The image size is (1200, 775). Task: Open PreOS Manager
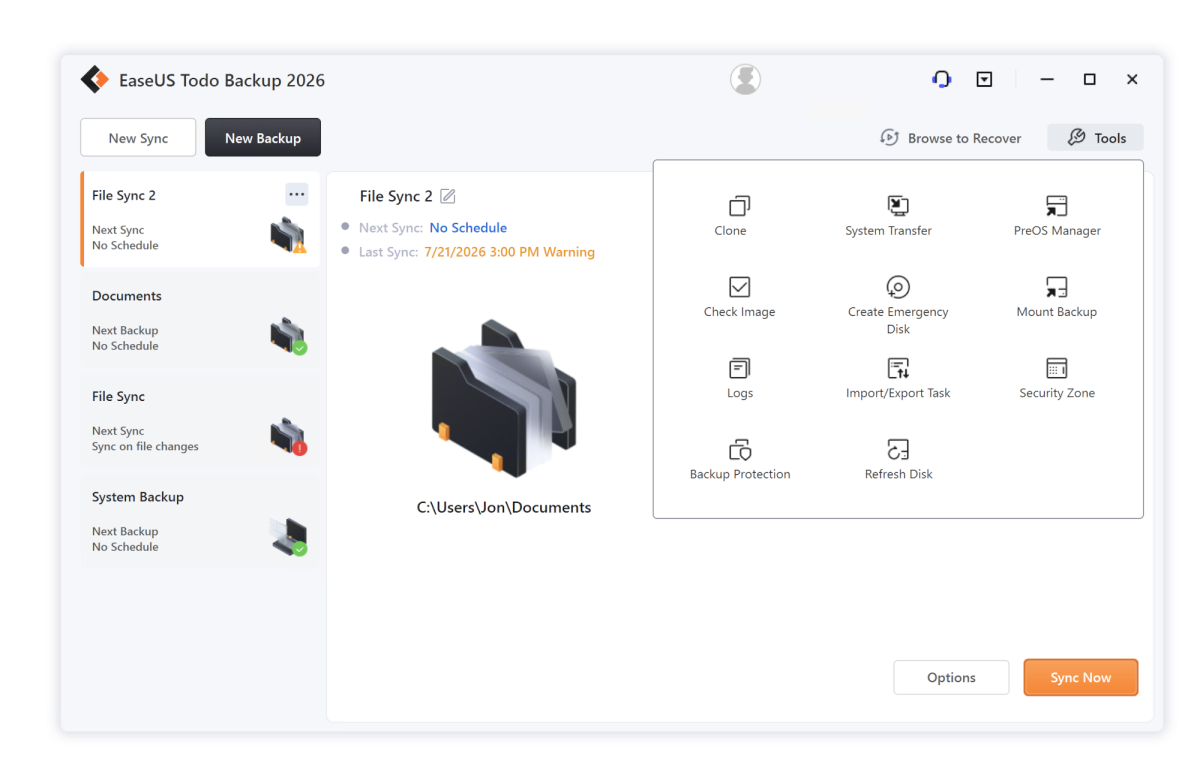[1057, 215]
